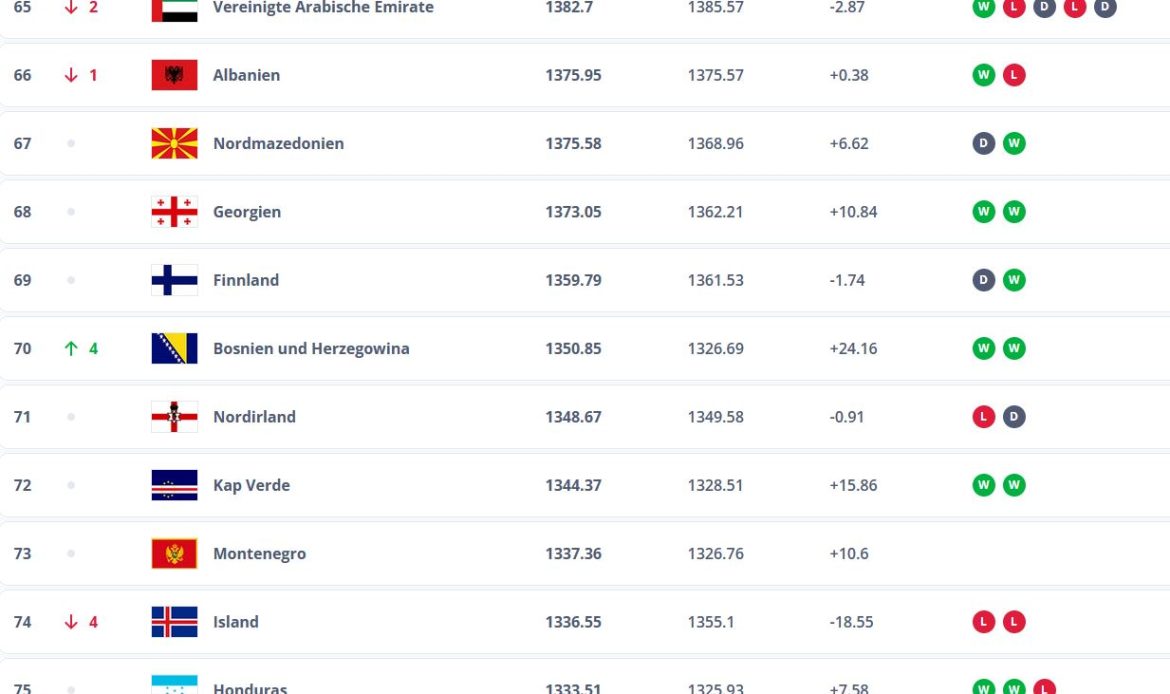Click the Northern Ireland flag icon
The width and height of the screenshot is (1170, 694).
[x=174, y=417]
